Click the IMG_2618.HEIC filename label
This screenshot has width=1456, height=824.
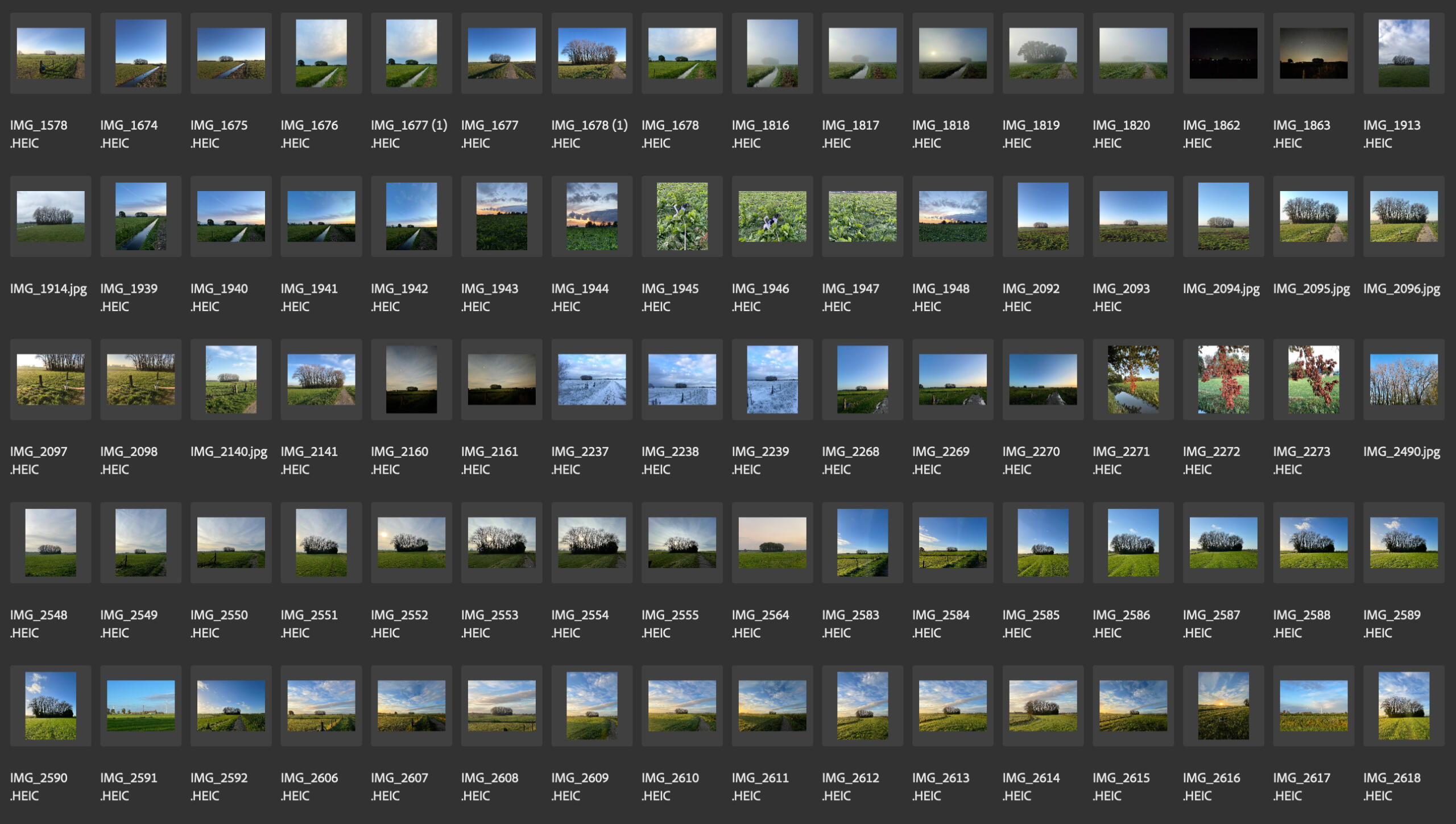tap(1391, 786)
